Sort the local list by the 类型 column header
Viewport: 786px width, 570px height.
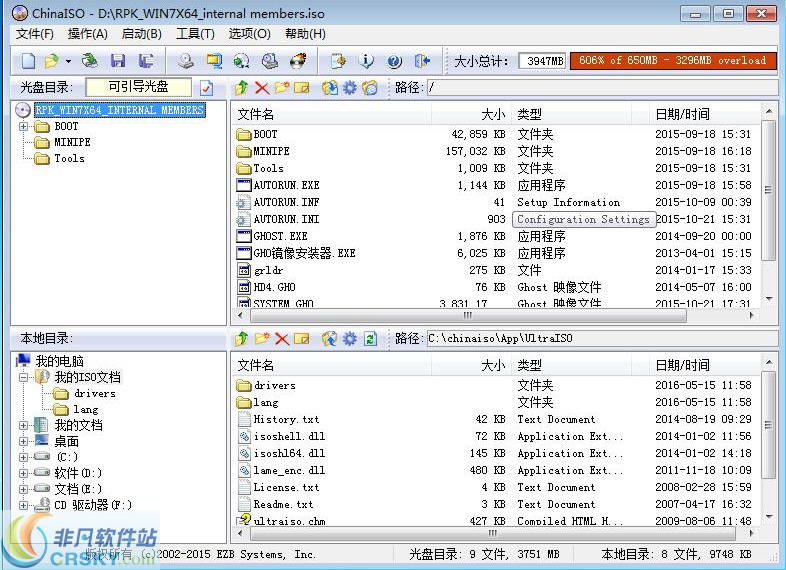571,365
